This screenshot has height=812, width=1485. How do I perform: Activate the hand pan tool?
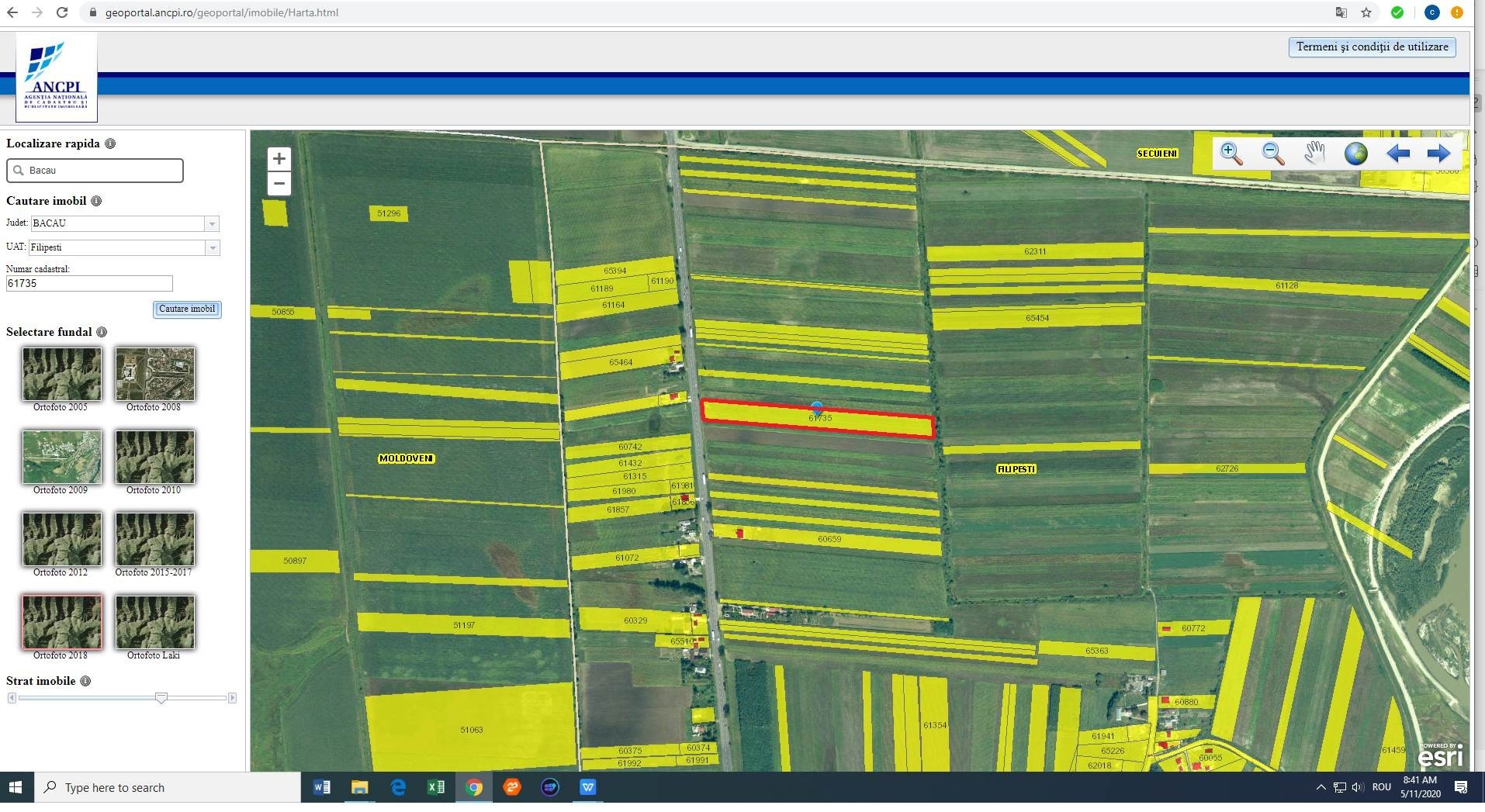point(1314,154)
